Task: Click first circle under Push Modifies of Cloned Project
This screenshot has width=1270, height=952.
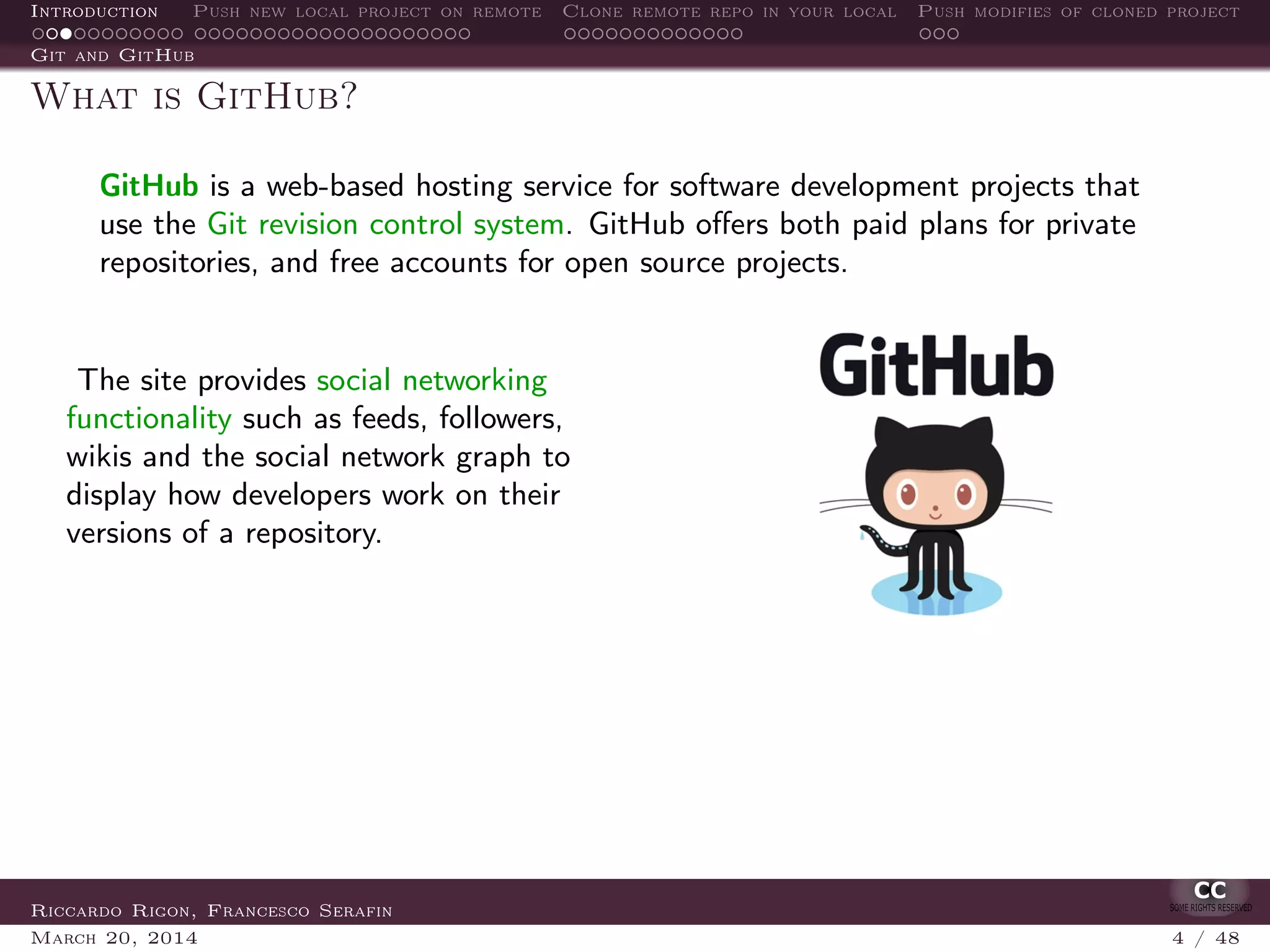Action: click(x=925, y=33)
